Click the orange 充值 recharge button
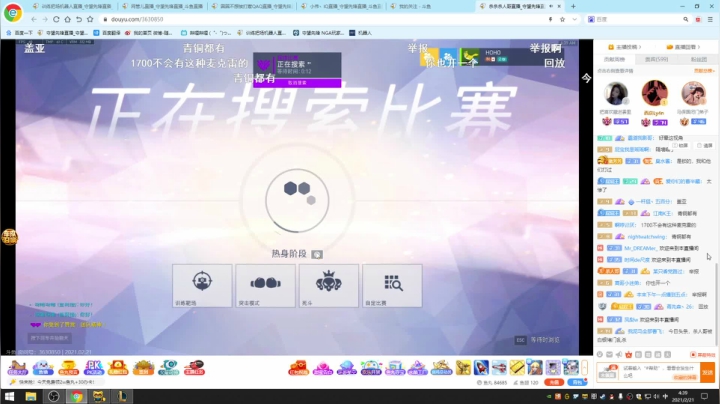Screen dimensions: 720x404 click(x=554, y=382)
